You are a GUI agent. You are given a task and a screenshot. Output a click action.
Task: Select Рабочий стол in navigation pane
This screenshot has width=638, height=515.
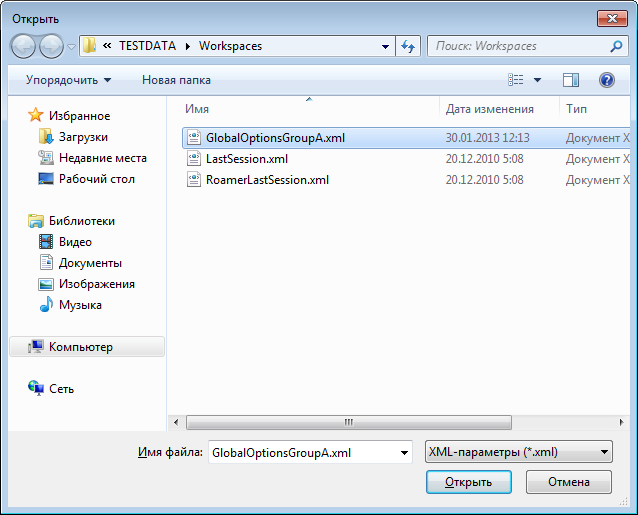click(96, 179)
